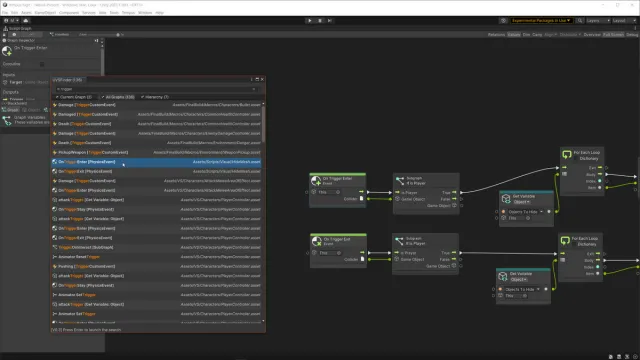The height and width of the screenshot is (360, 640).
Task: Select the Graph variables tab in the left panel
Action: 11,110
